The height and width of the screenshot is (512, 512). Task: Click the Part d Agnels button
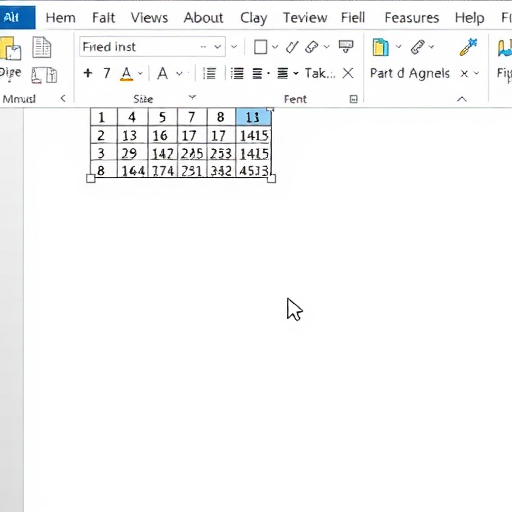point(410,73)
